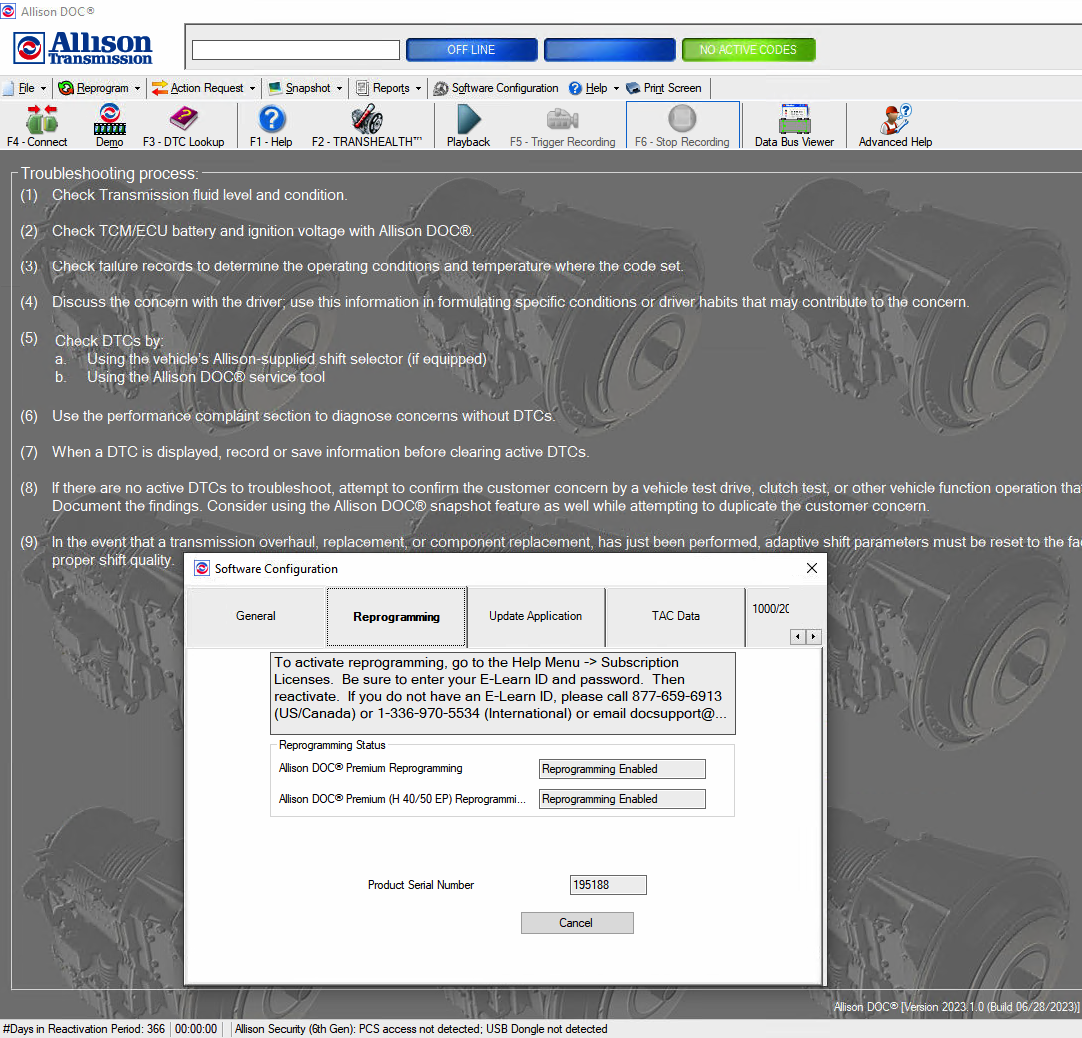Start Playback icon
This screenshot has width=1082, height=1038.
[469, 119]
